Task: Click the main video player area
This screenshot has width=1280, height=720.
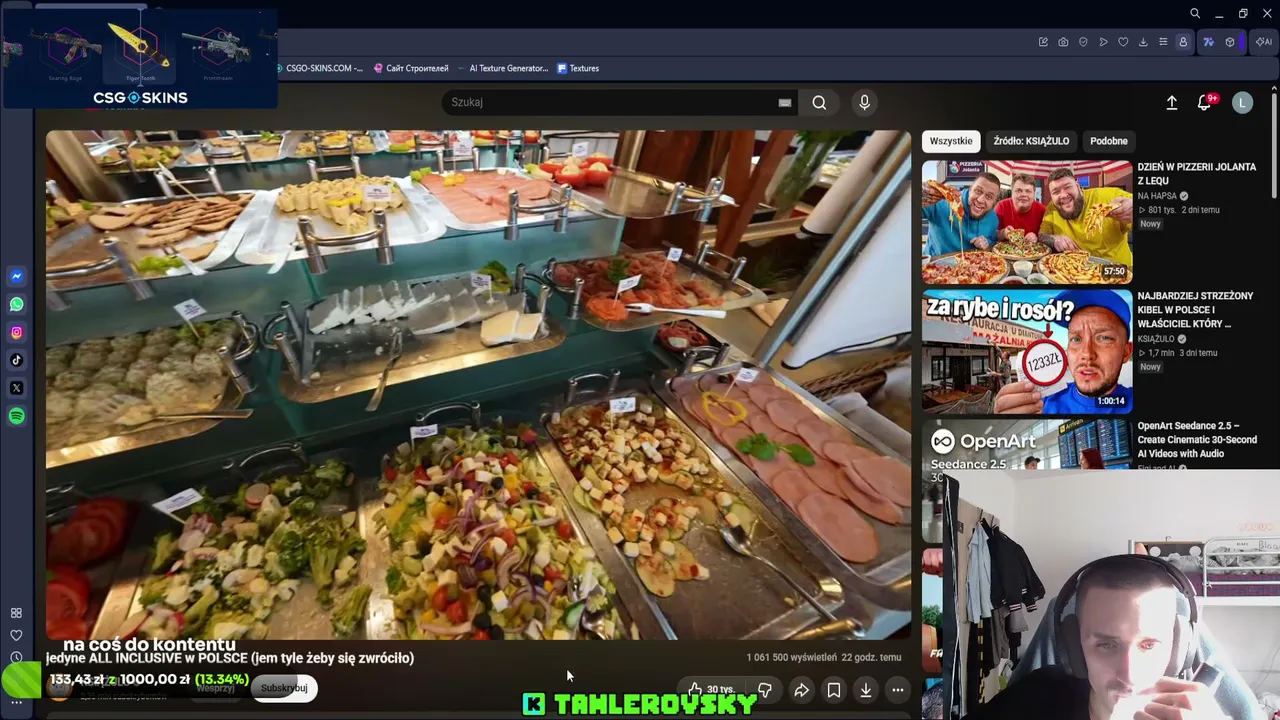Action: point(478,385)
